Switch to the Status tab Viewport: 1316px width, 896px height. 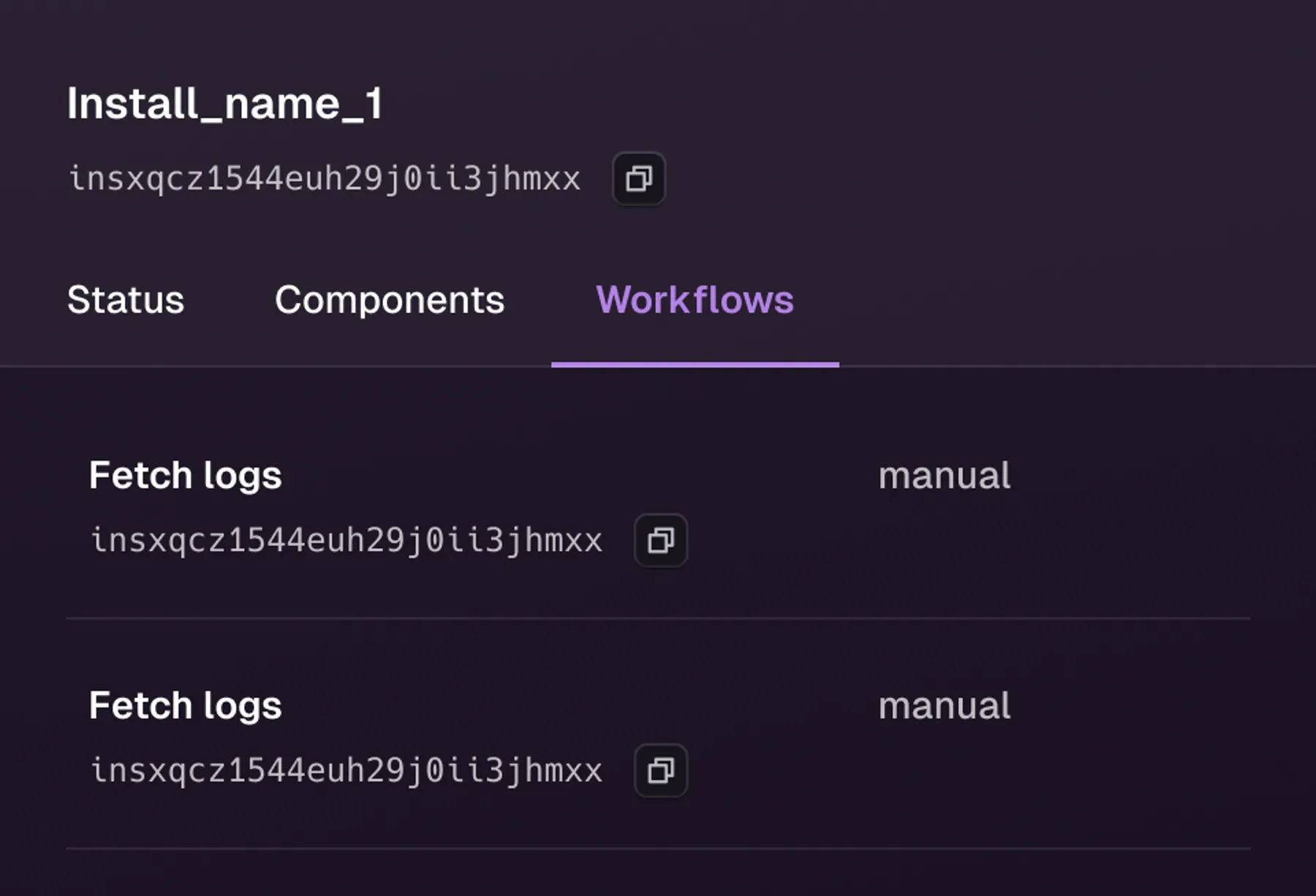pos(126,300)
